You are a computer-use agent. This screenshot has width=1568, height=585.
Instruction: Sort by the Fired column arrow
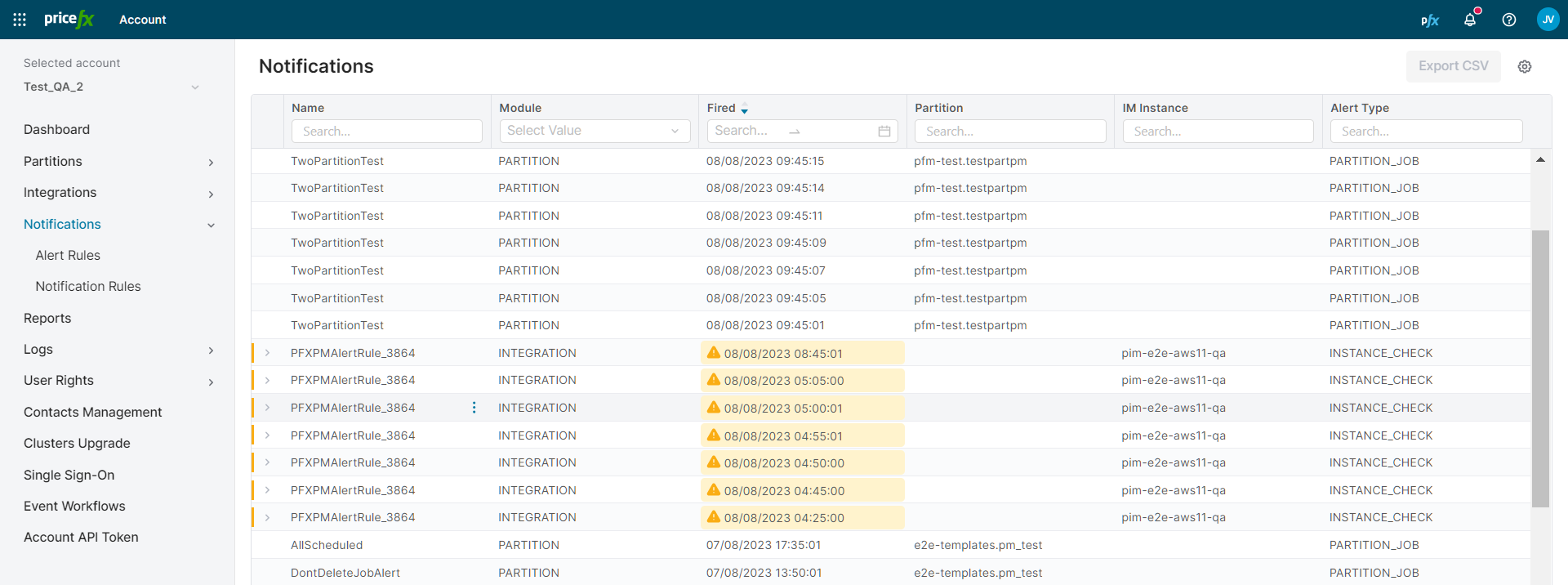pos(744,109)
